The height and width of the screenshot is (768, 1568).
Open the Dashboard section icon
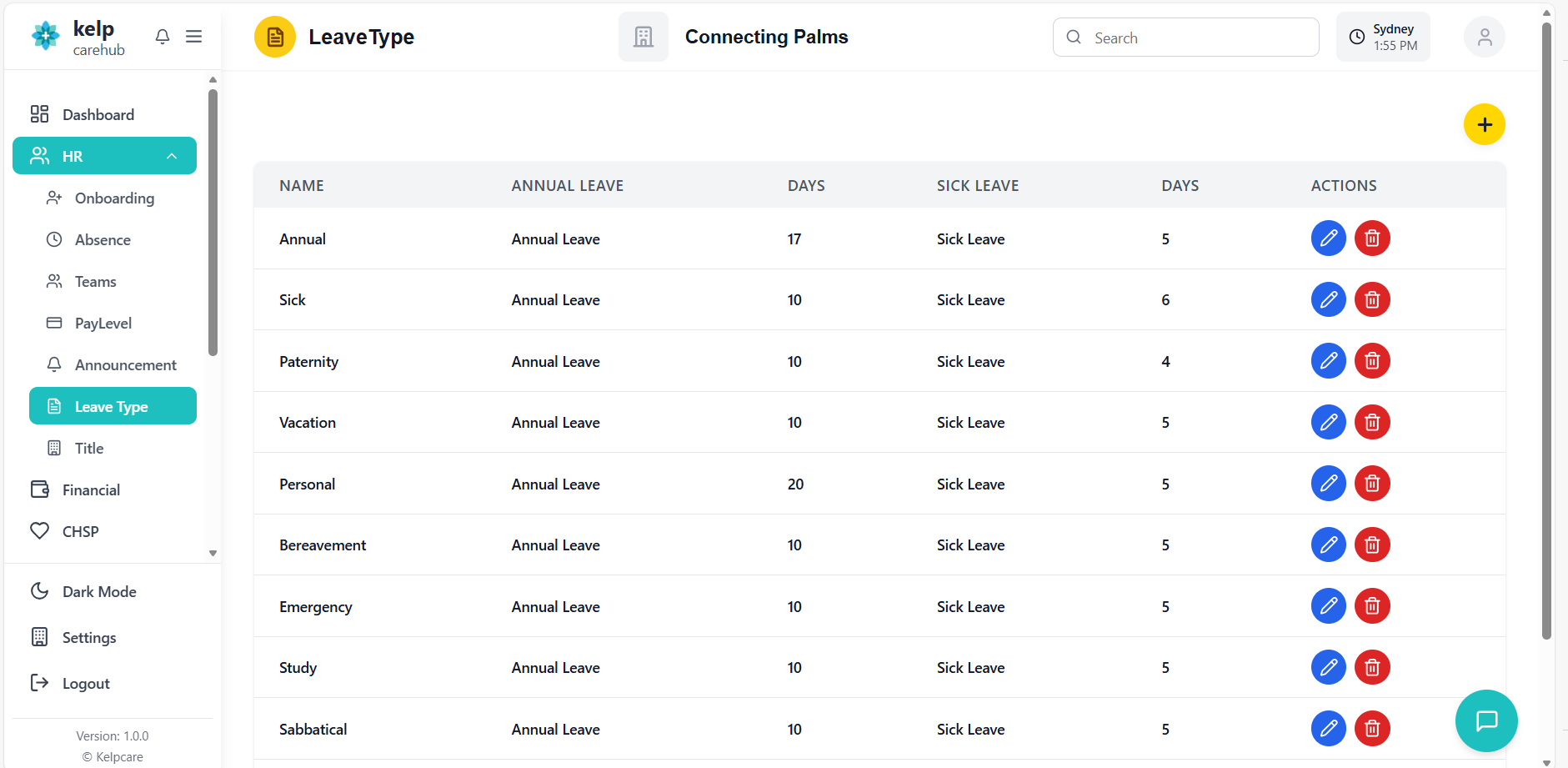point(39,114)
